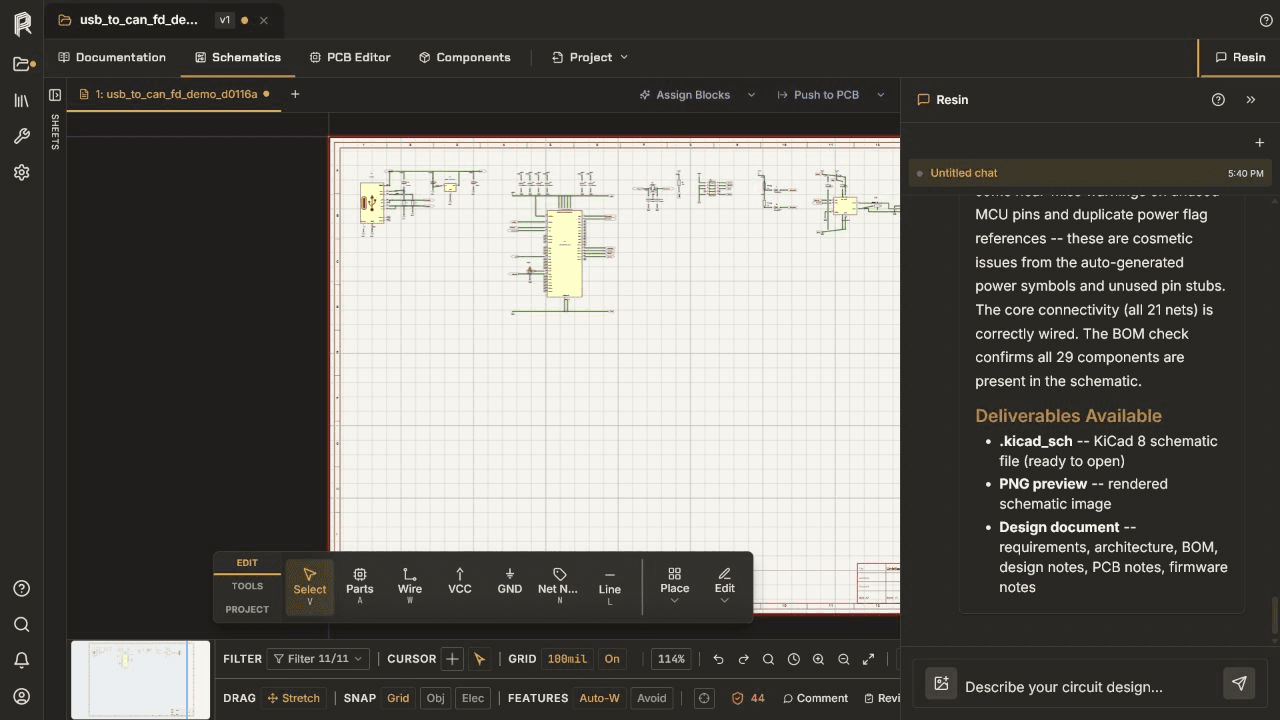Expand the Edit tool menu
This screenshot has width=1280, height=720.
pyautogui.click(x=725, y=587)
